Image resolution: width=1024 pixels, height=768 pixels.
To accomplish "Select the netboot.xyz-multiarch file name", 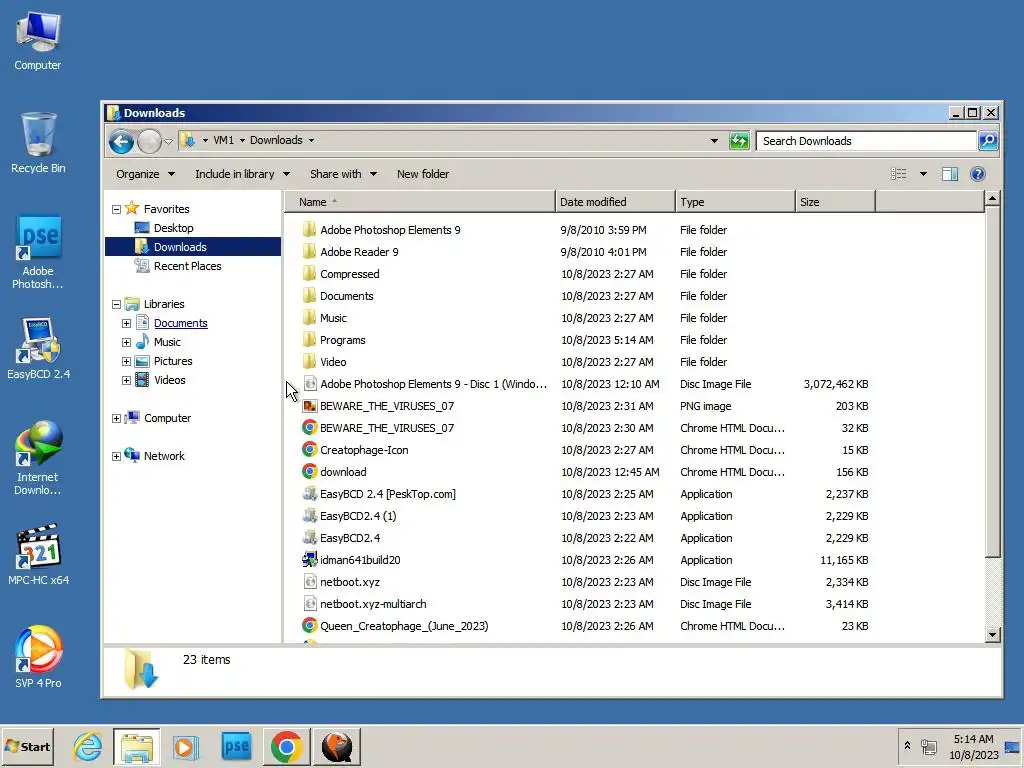I will click(x=373, y=604).
